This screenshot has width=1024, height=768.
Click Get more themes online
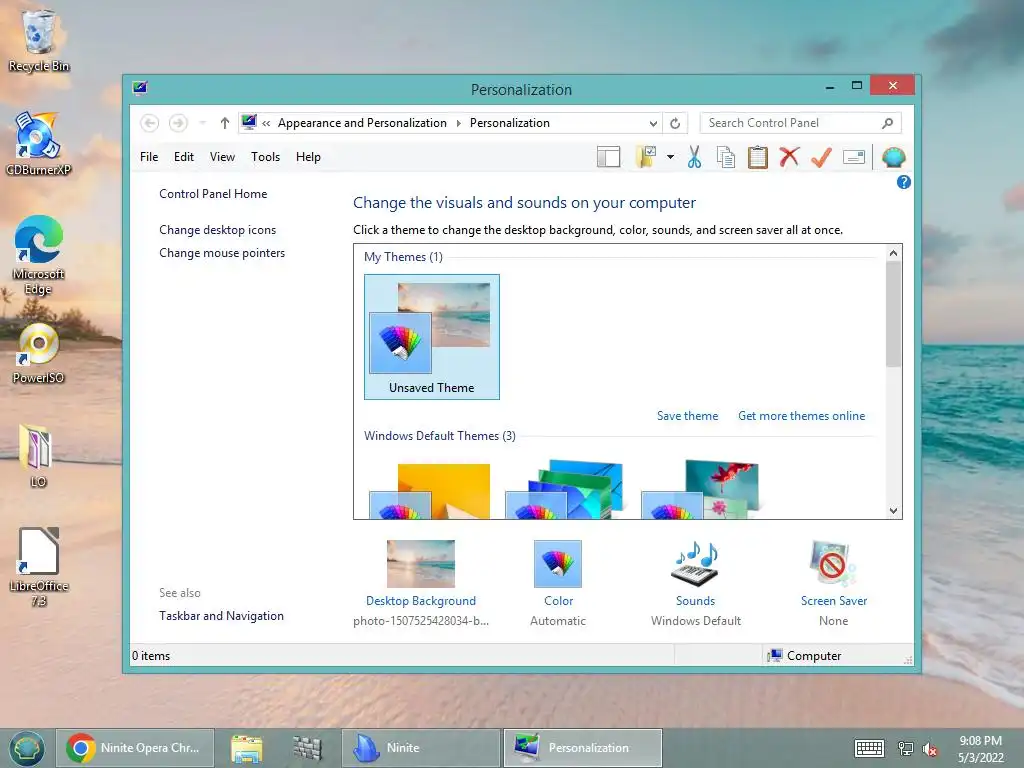801,416
